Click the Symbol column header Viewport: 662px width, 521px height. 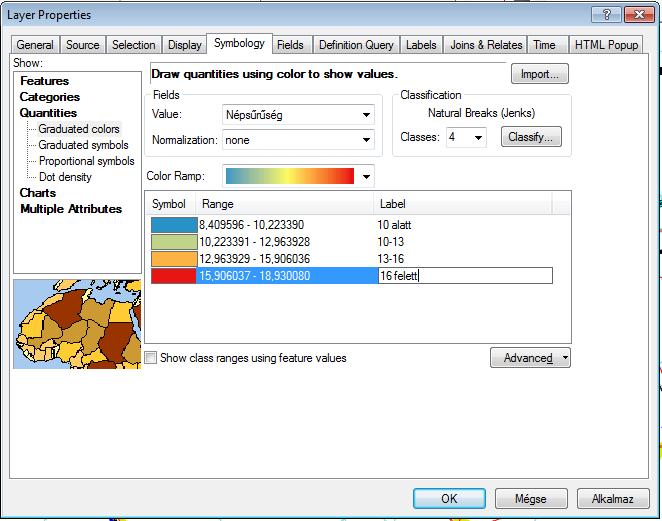tap(170, 204)
